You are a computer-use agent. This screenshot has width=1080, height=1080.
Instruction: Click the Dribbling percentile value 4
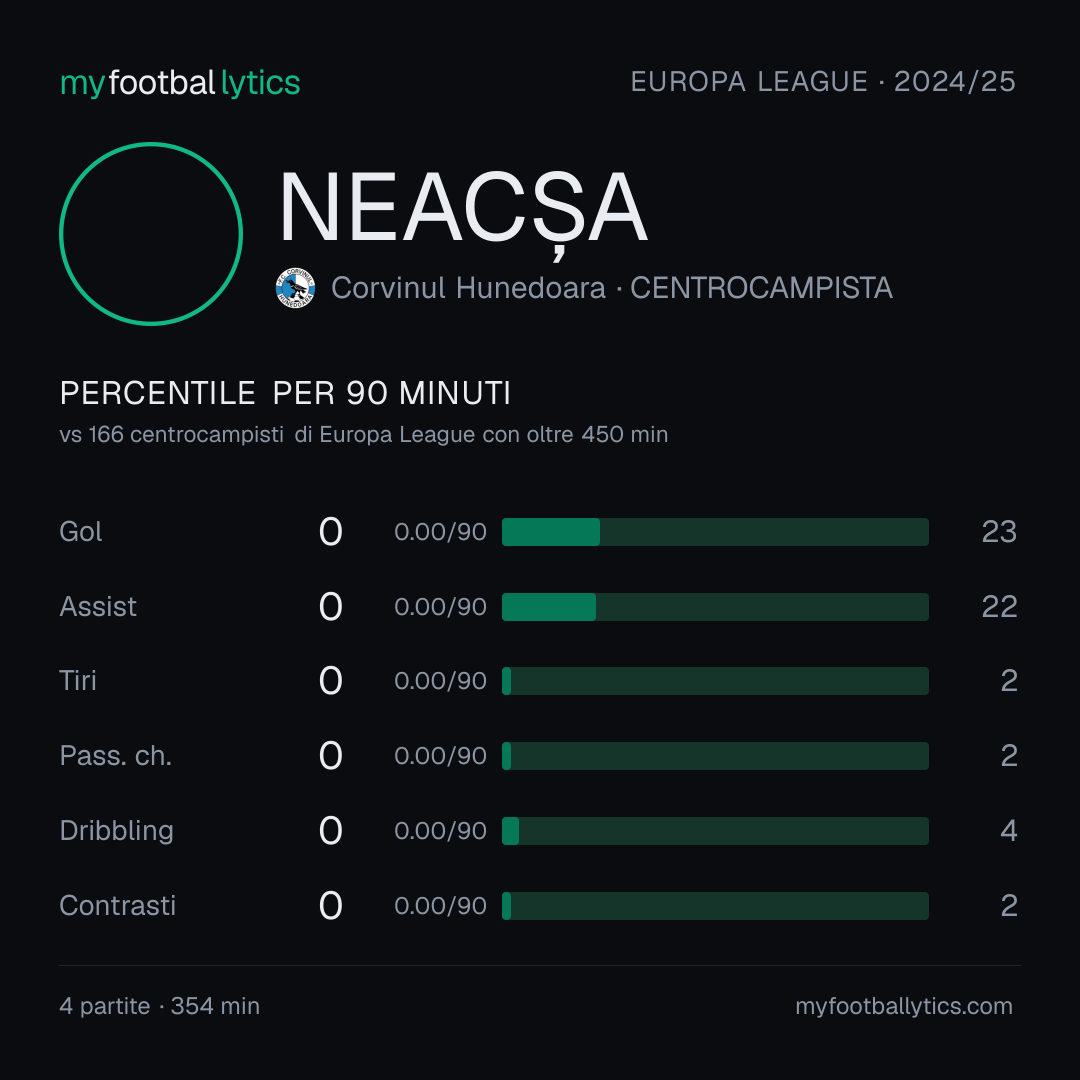point(1009,831)
